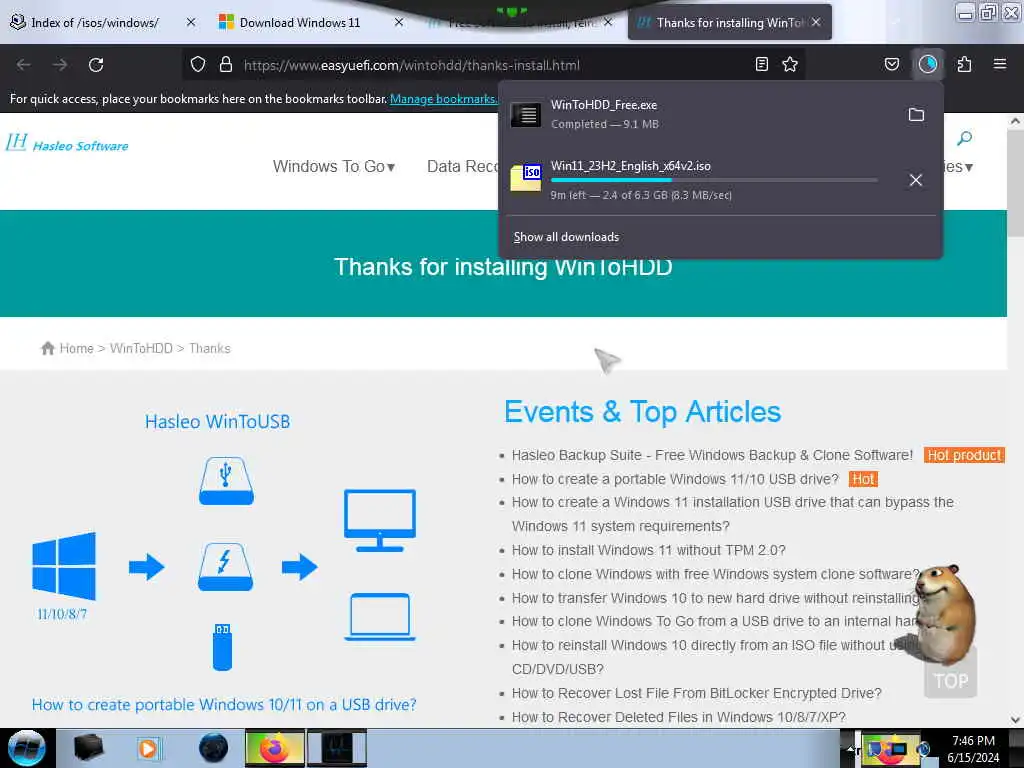This screenshot has width=1024, height=768.
Task: Open the dark globe taskbar icon
Action: [214, 748]
